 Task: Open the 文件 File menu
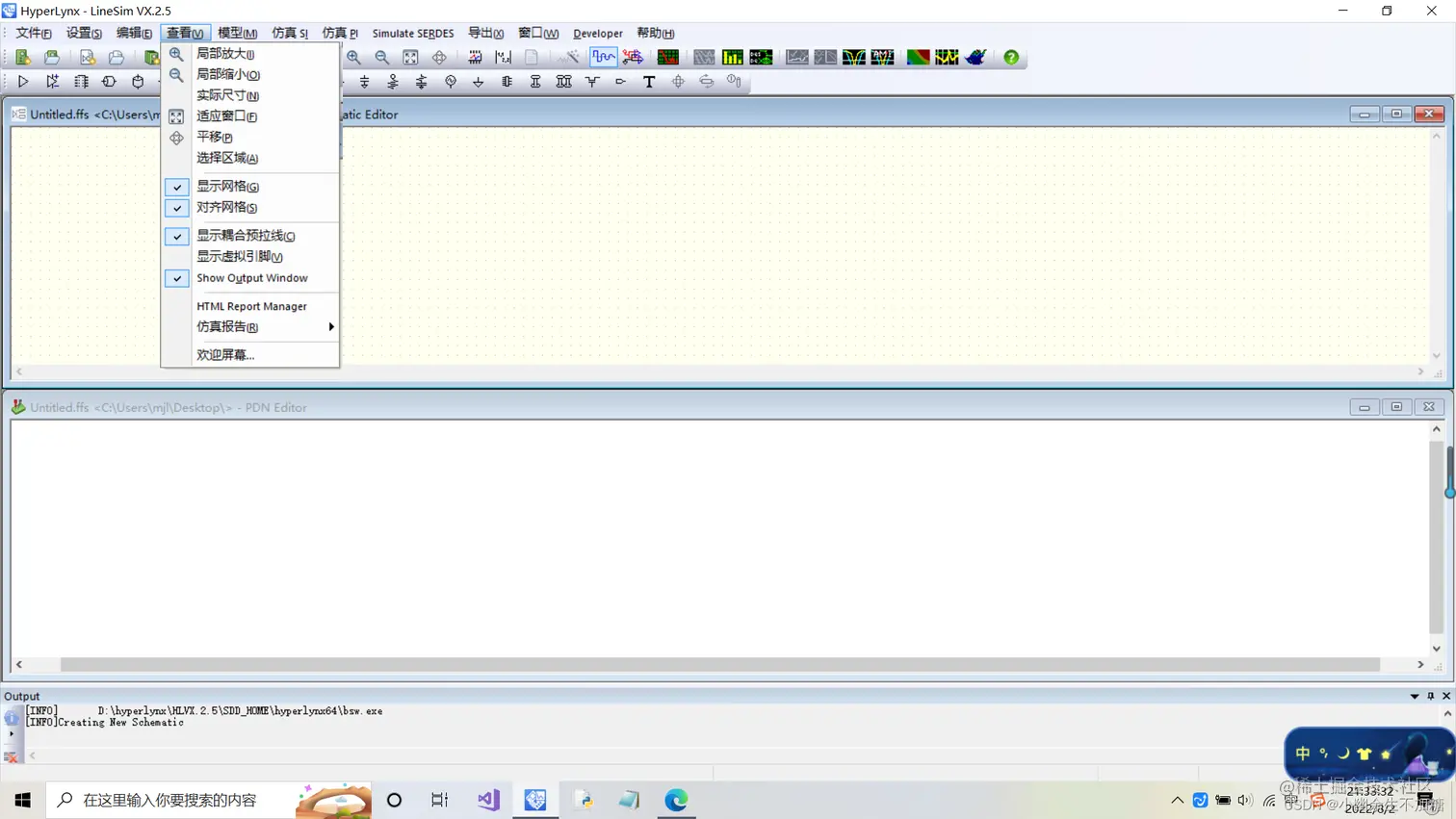pyautogui.click(x=34, y=33)
